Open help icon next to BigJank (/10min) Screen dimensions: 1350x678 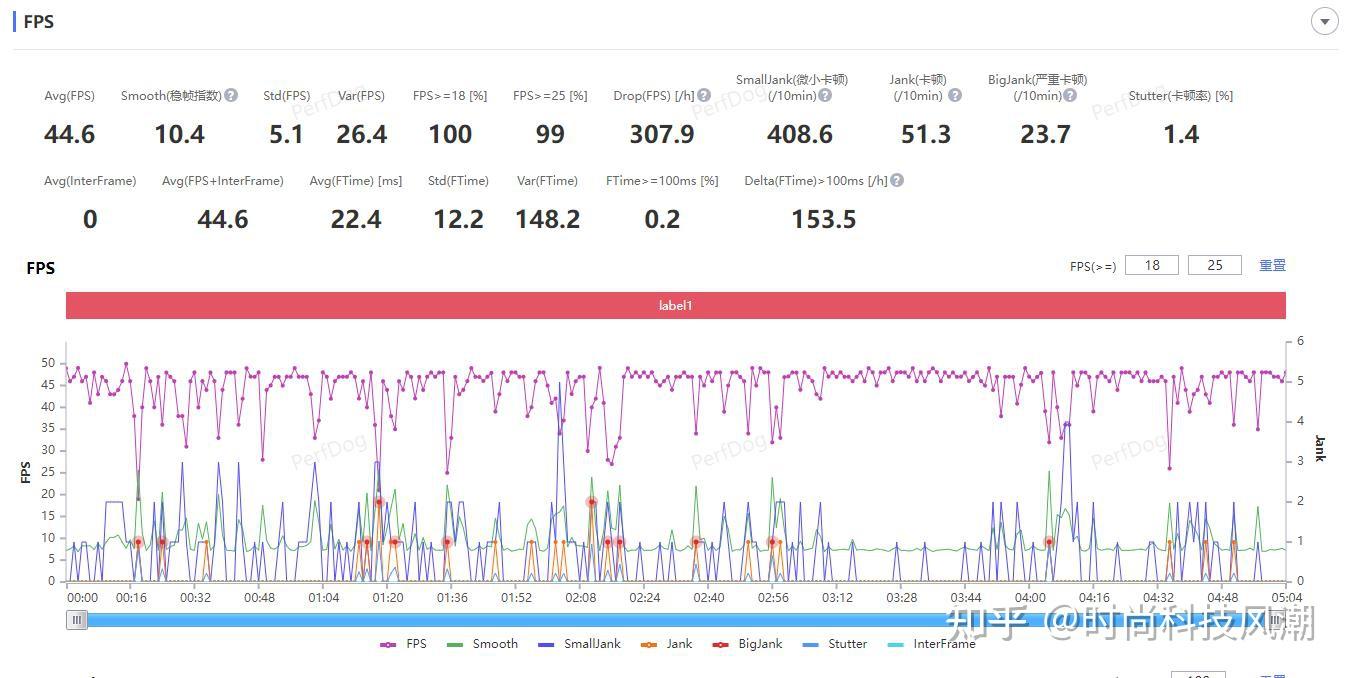[1070, 96]
